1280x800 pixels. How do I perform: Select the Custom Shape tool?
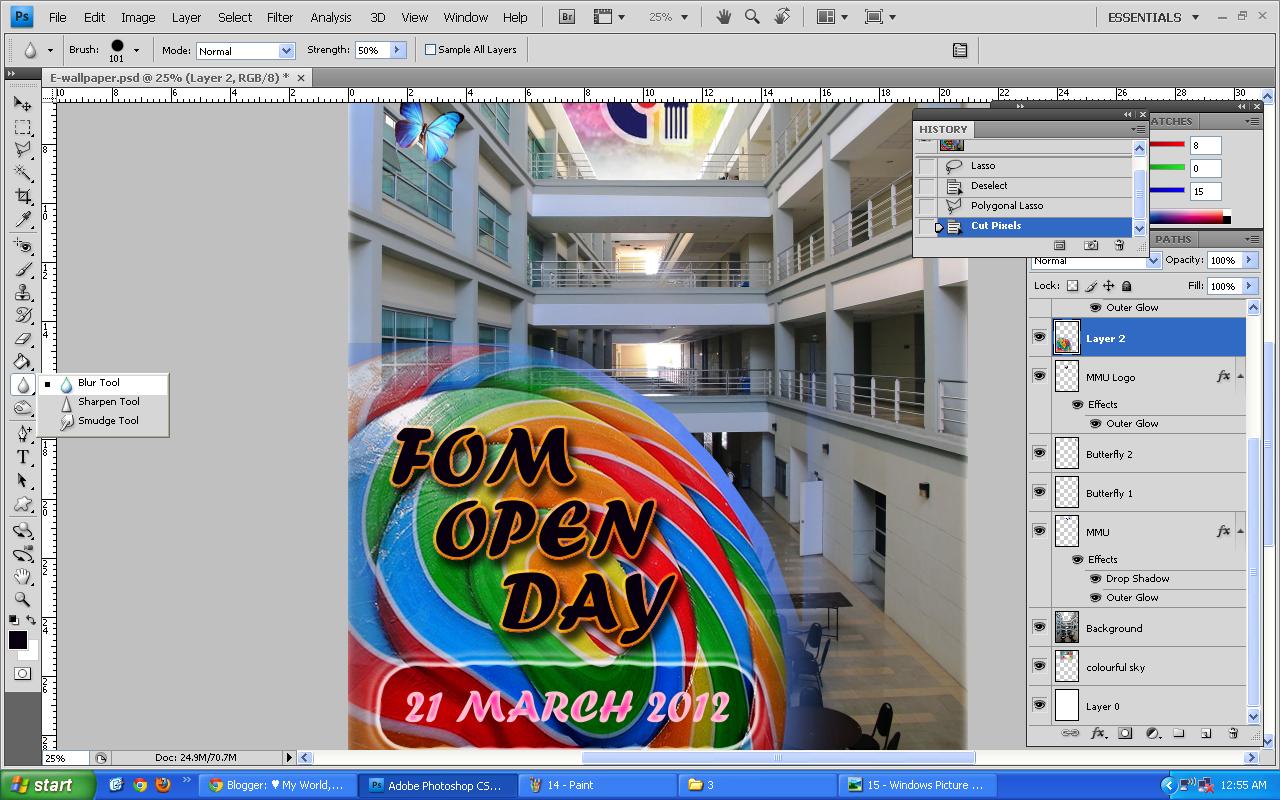(x=22, y=503)
